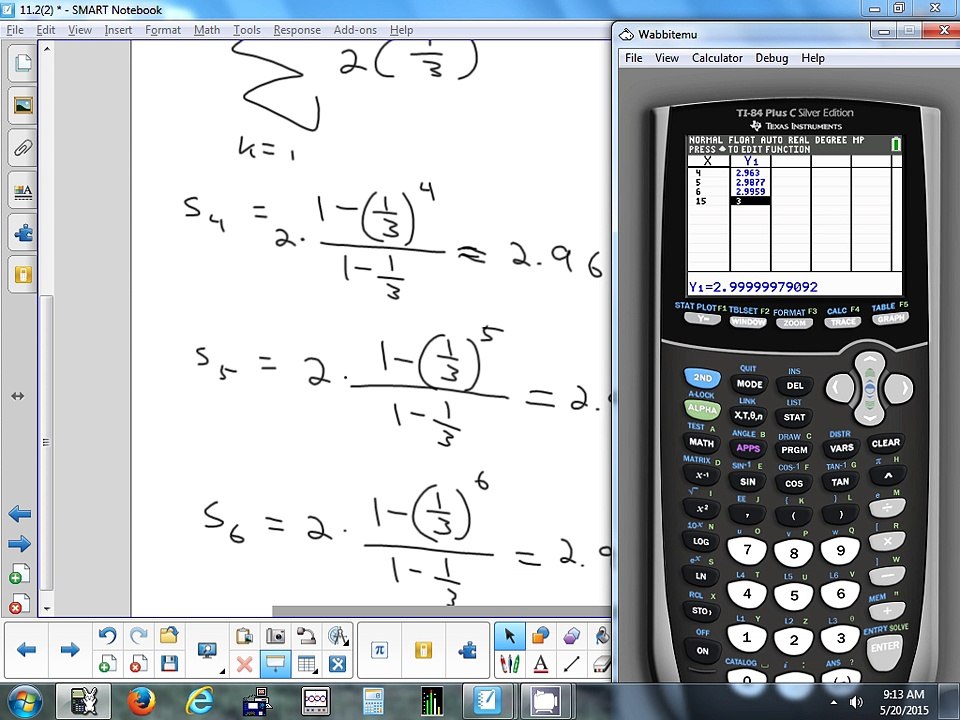Image resolution: width=960 pixels, height=720 pixels.
Task: Click the Paste clipboard icon
Action: click(244, 636)
